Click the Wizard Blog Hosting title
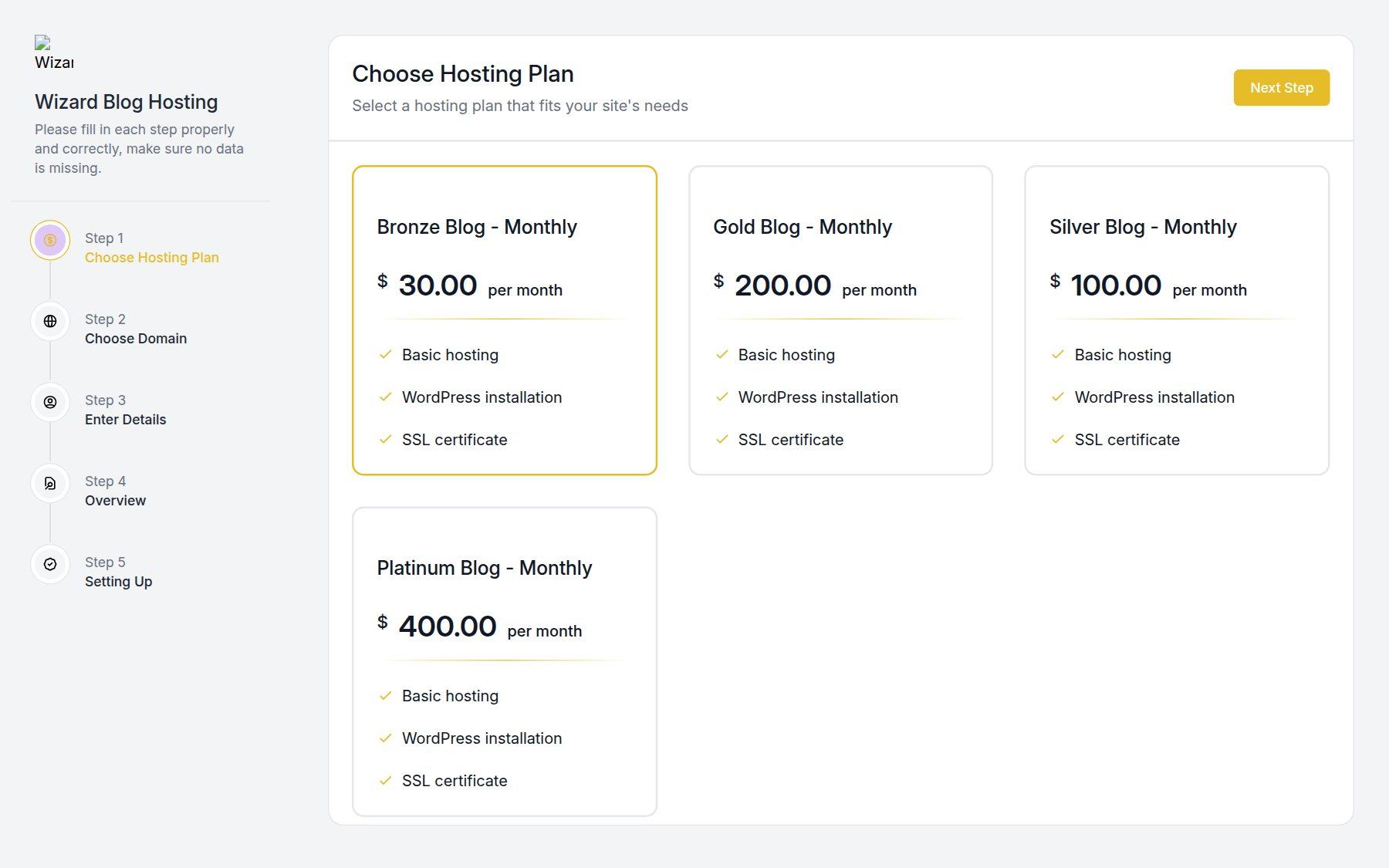 pyautogui.click(x=127, y=102)
